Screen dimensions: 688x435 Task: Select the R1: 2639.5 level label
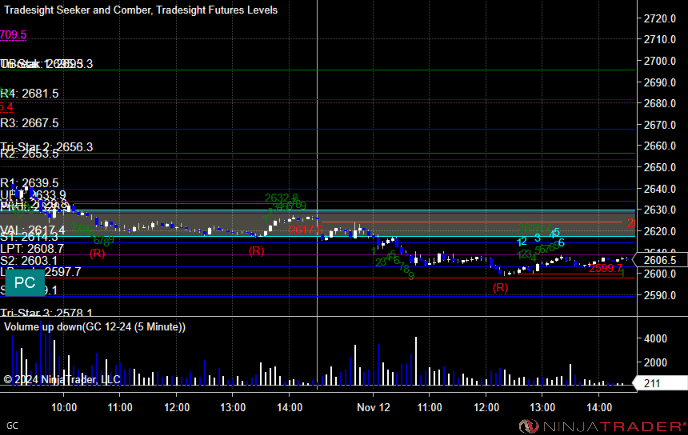29,183
